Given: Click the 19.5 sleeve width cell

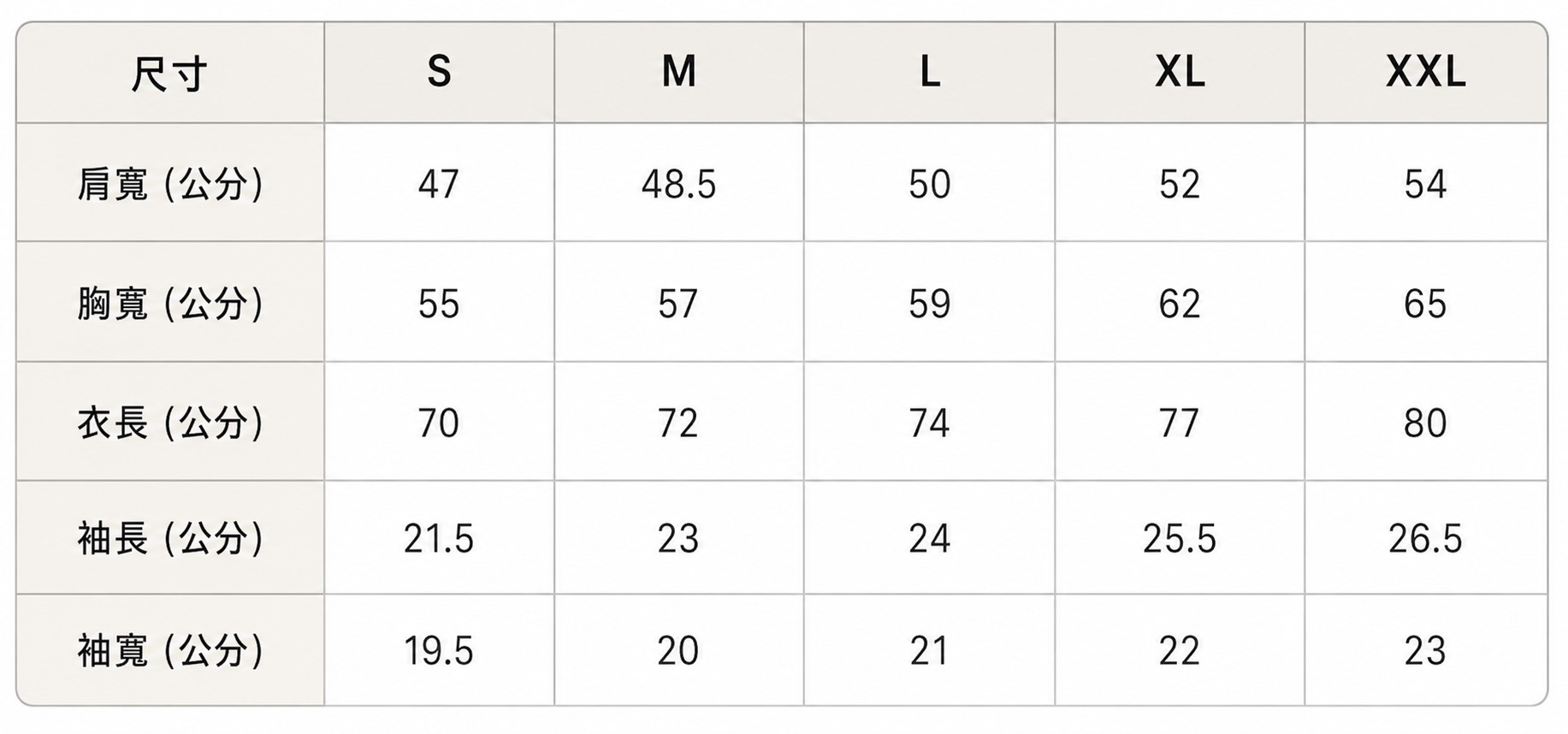Looking at the screenshot, I should [439, 650].
